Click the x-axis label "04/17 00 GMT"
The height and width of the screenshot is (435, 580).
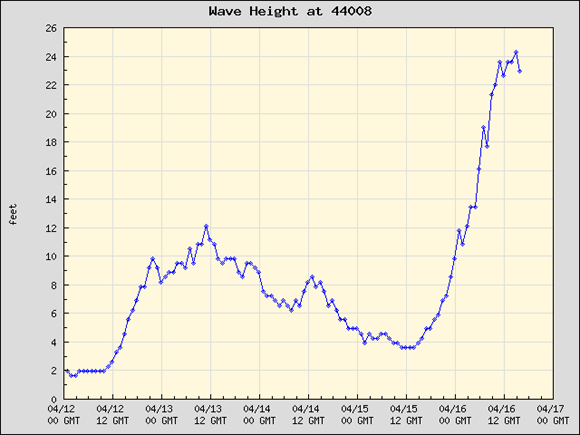click(x=553, y=415)
